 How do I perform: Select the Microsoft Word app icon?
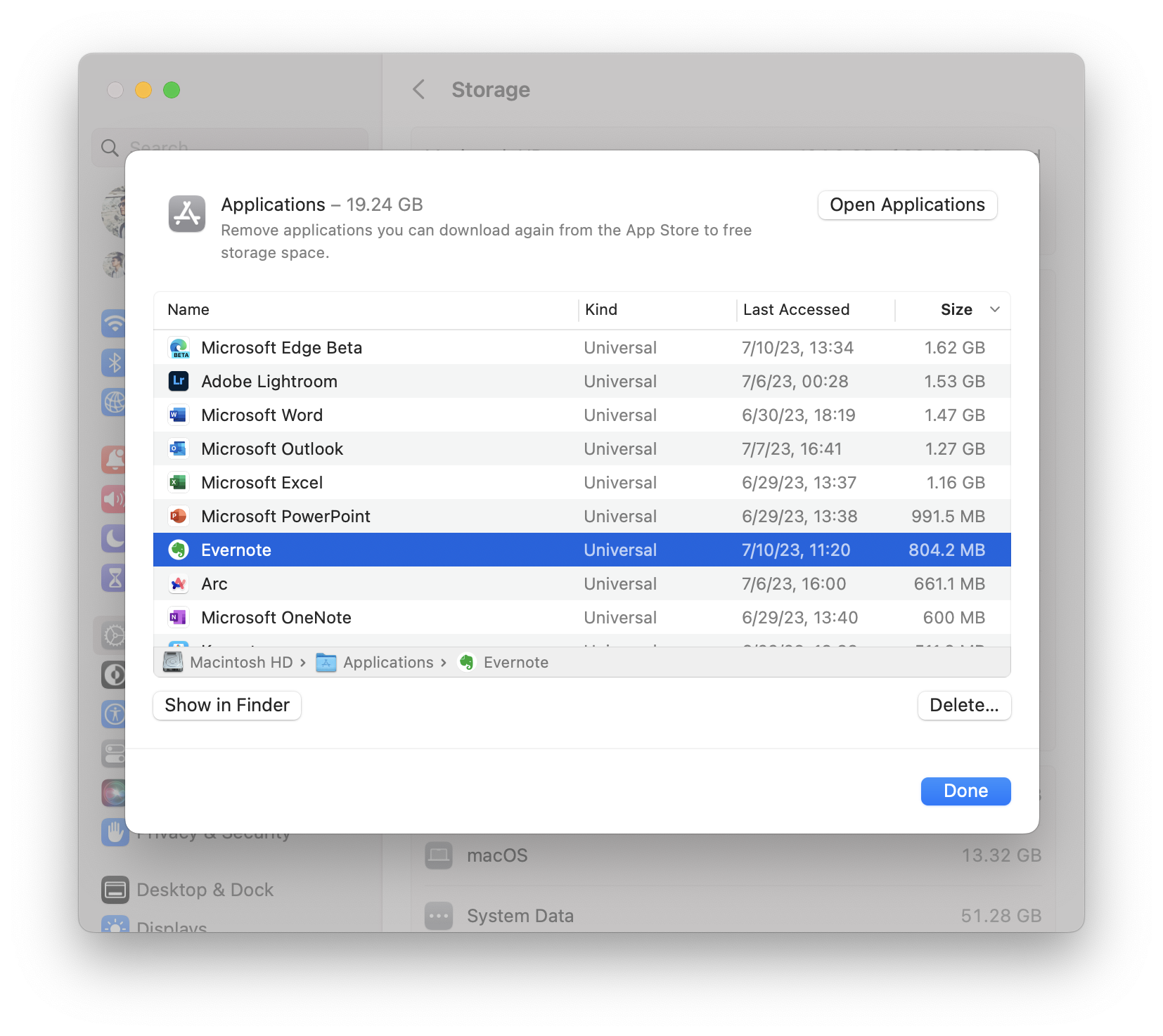click(179, 415)
